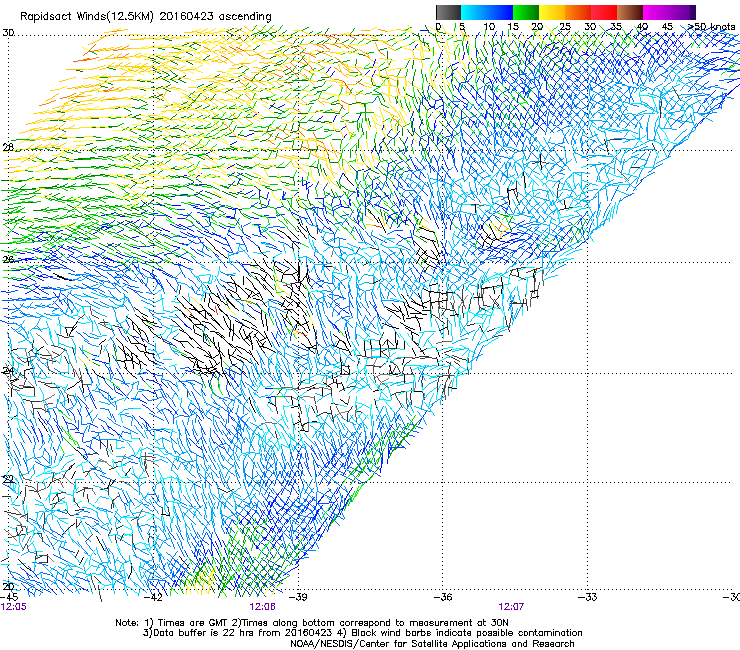Viewport: 740px width, 650px height.
Task: Click the latitude label '22'
Action: click(8, 479)
